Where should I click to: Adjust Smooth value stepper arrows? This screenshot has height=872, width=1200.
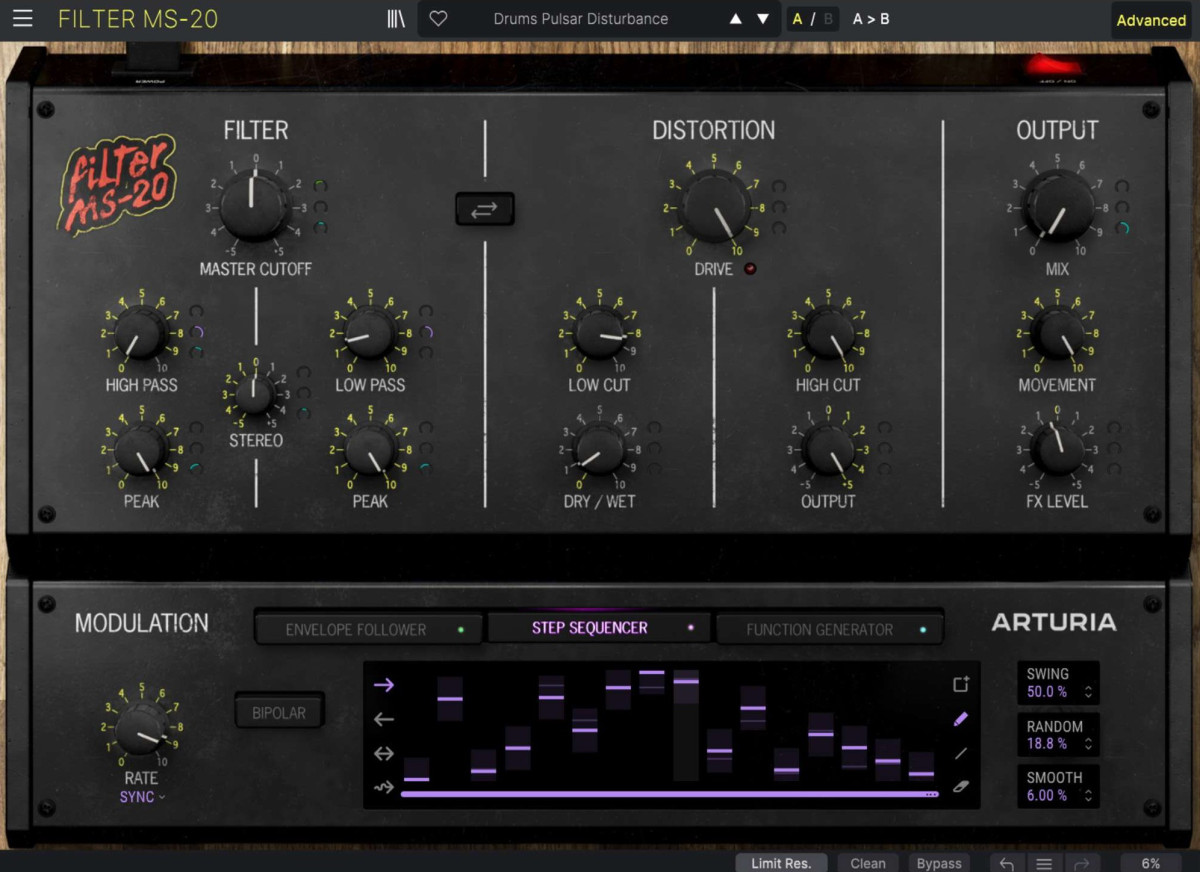tap(1088, 796)
